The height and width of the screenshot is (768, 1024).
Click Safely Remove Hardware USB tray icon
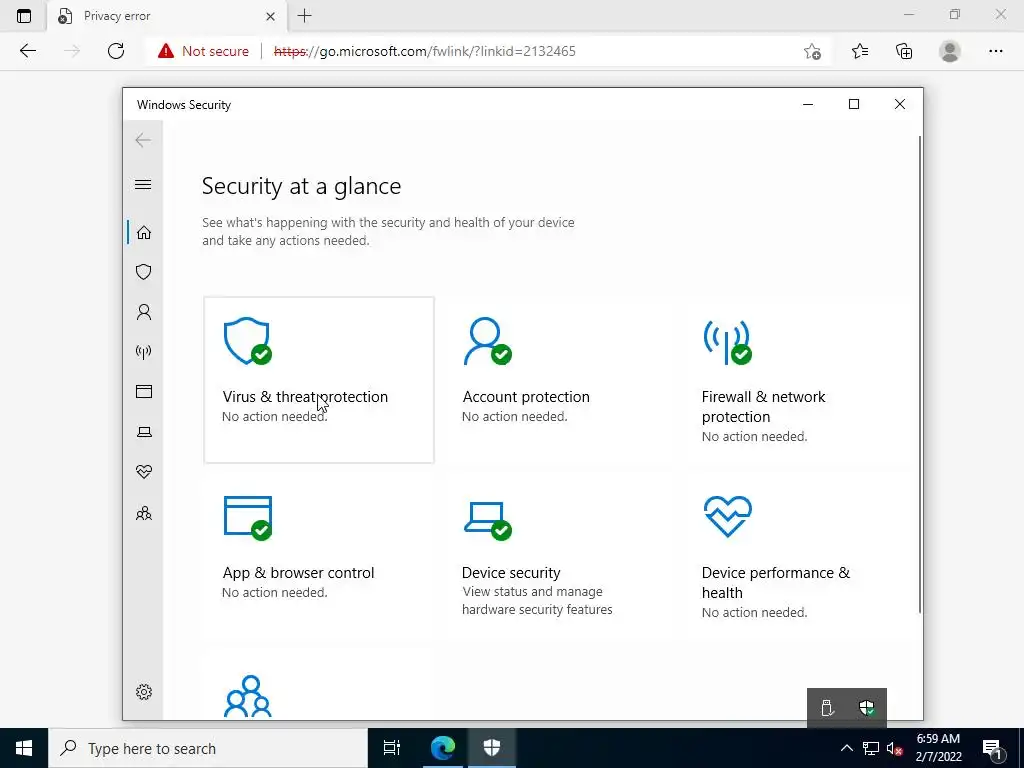tap(827, 707)
